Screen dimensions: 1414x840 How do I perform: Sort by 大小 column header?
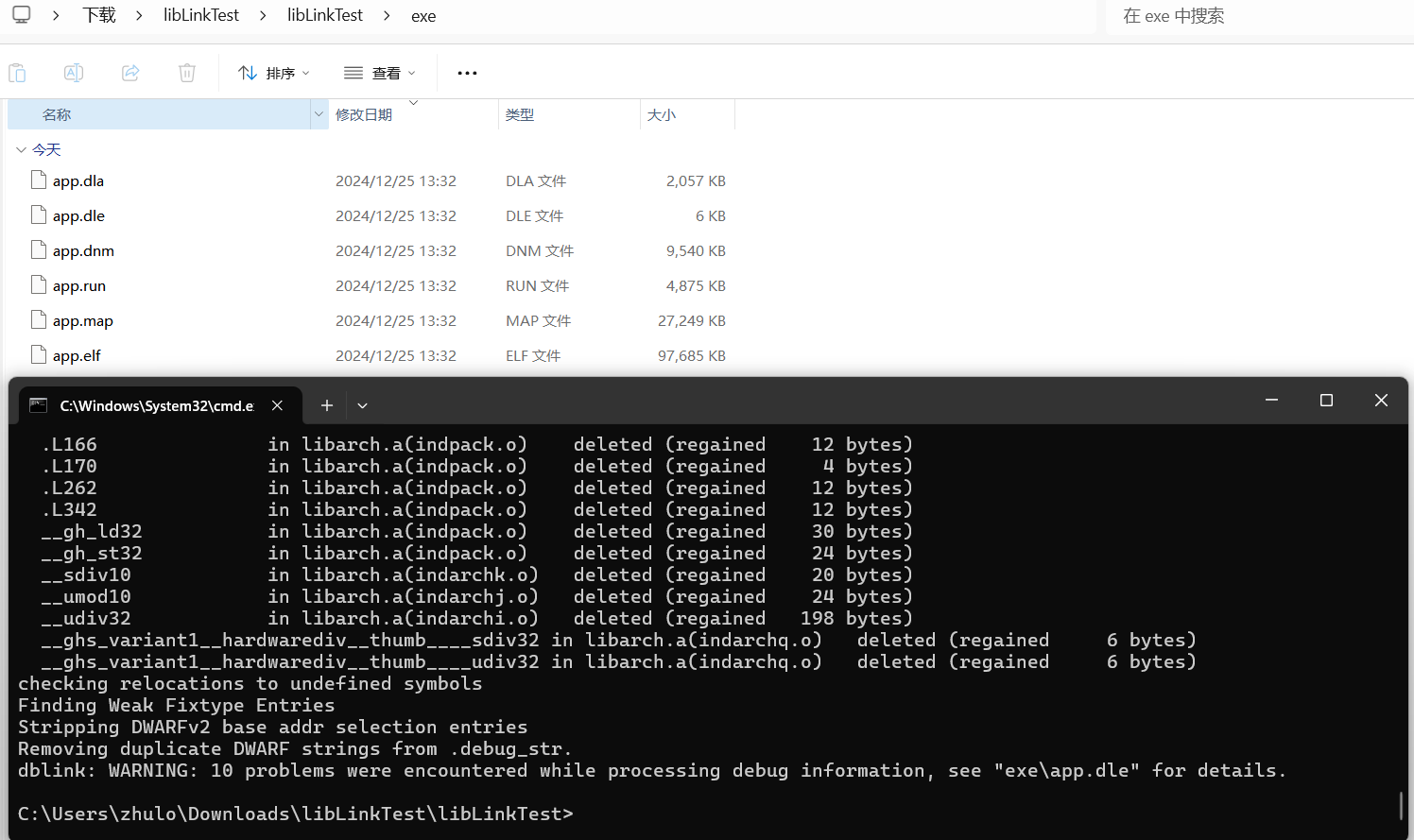point(662,114)
